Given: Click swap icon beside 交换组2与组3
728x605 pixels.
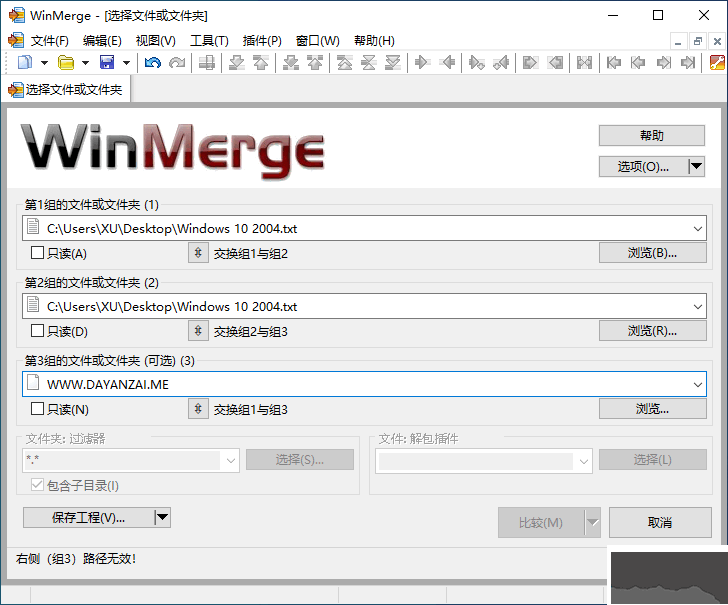Looking at the screenshot, I should (x=198, y=331).
